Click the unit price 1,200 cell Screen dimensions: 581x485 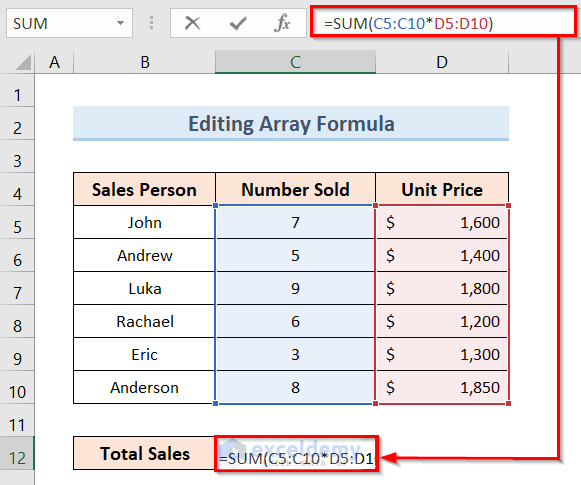[x=442, y=321]
